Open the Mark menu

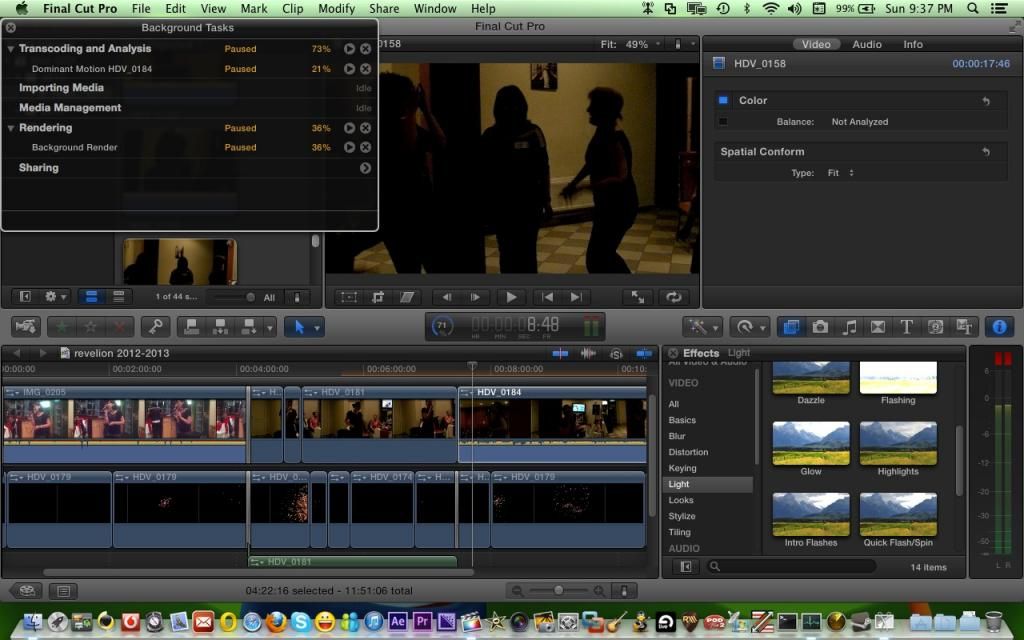(253, 8)
